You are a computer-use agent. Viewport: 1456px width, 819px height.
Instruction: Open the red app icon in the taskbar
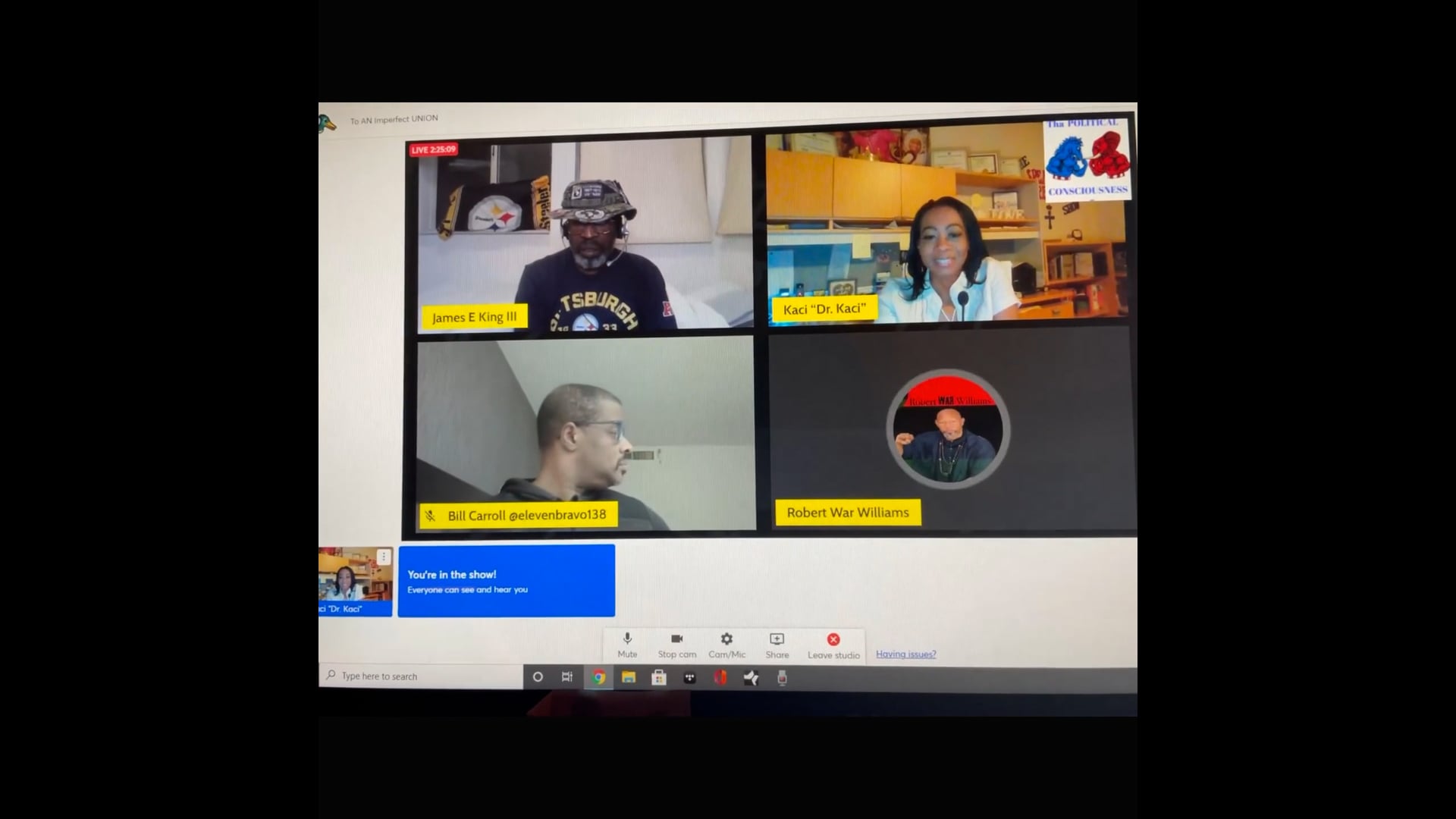pos(720,678)
